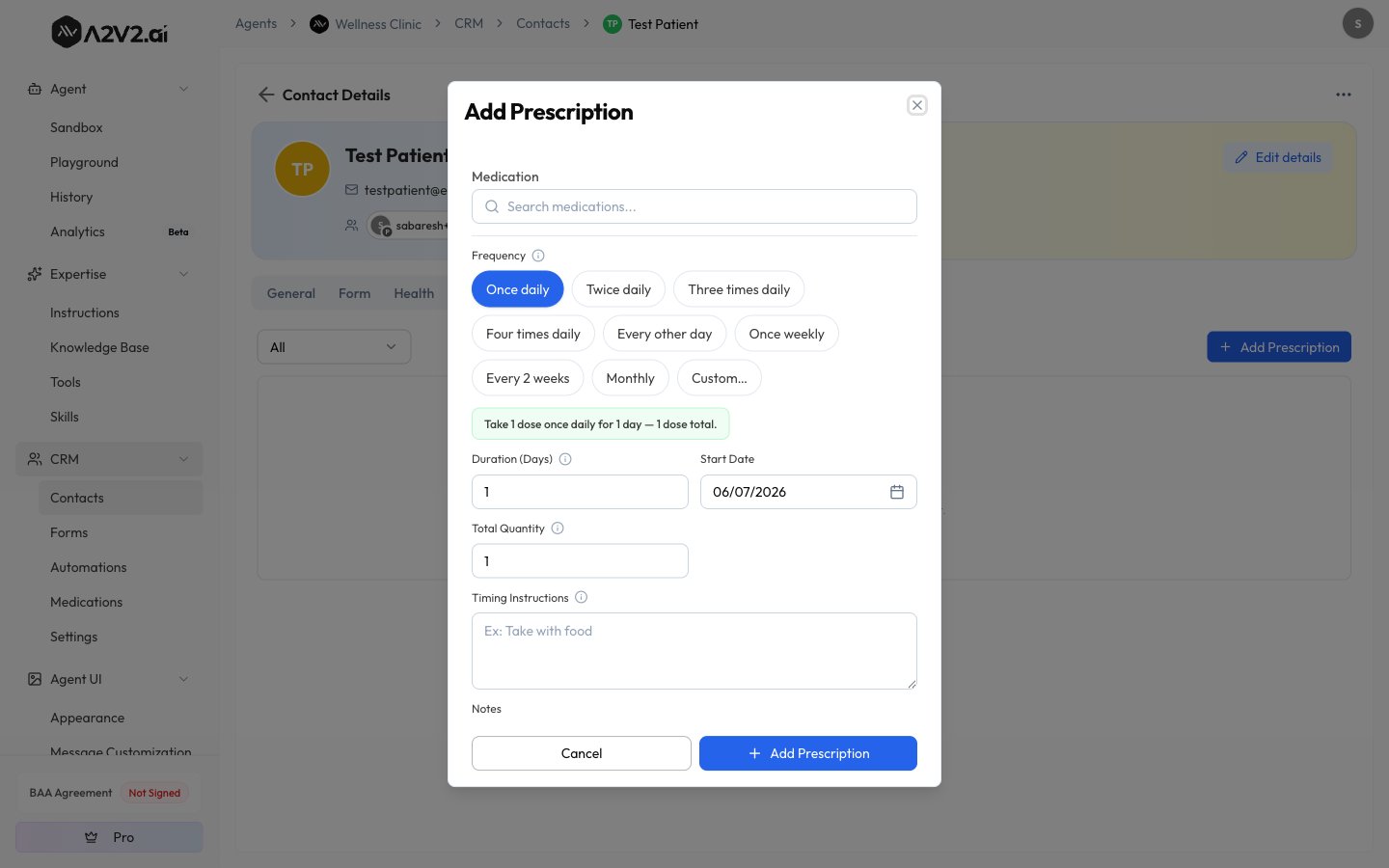Click the Total Quantity info icon

click(x=558, y=529)
